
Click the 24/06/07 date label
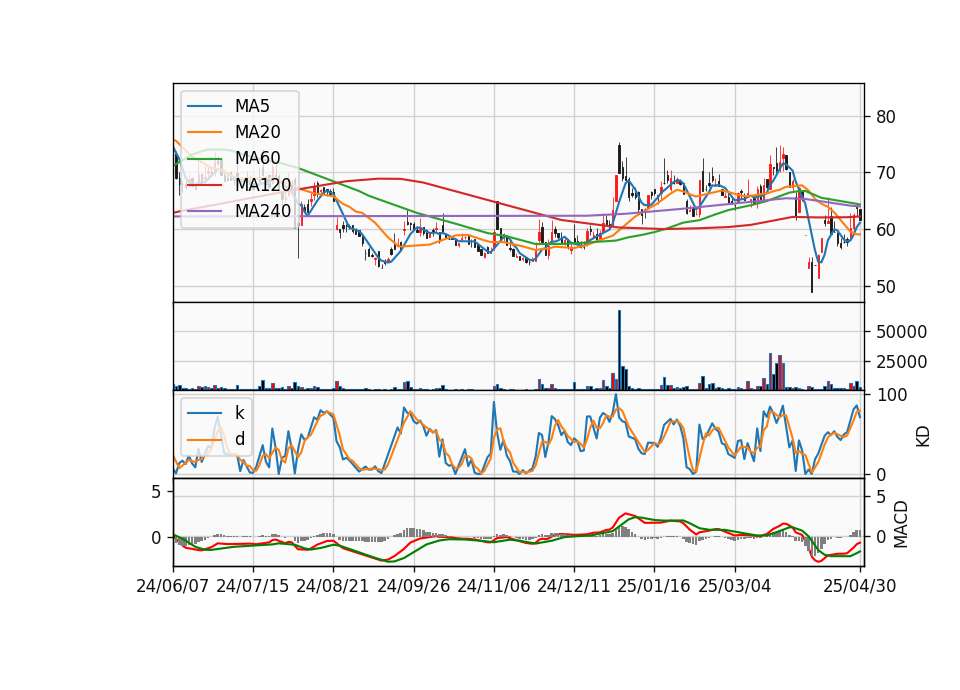[173, 586]
